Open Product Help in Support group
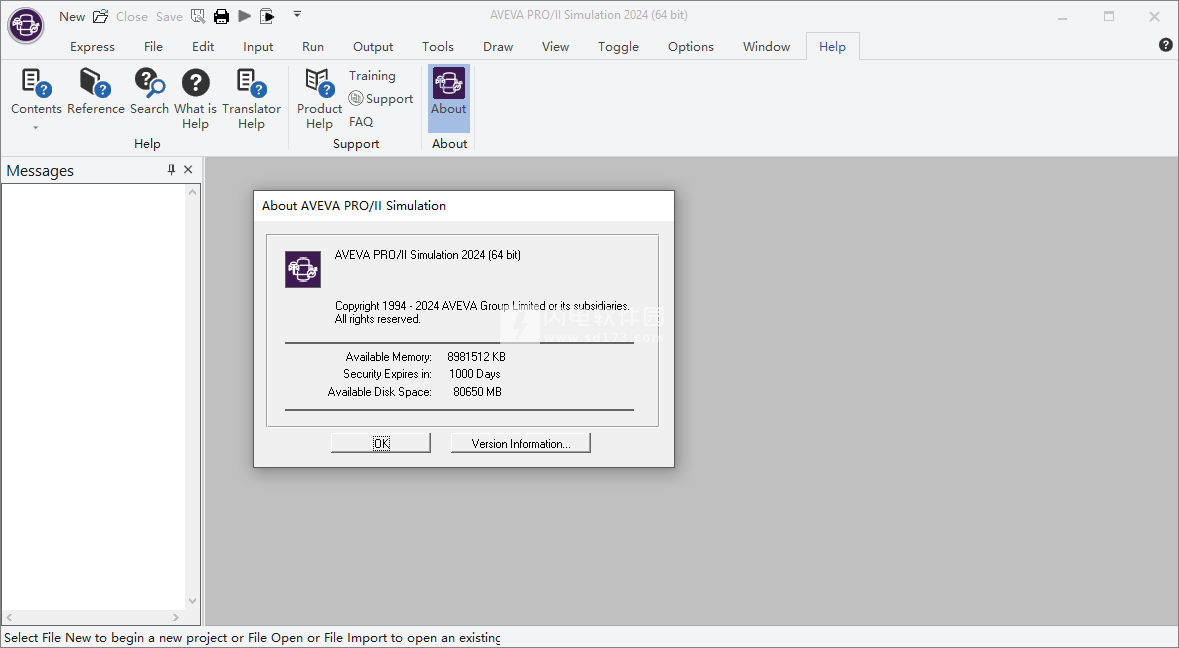 (319, 99)
